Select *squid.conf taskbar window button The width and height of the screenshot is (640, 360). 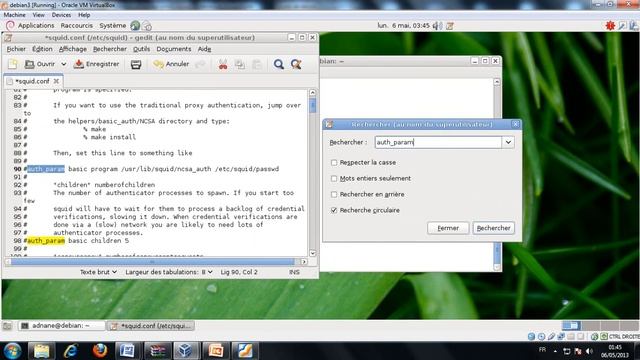tap(150, 326)
